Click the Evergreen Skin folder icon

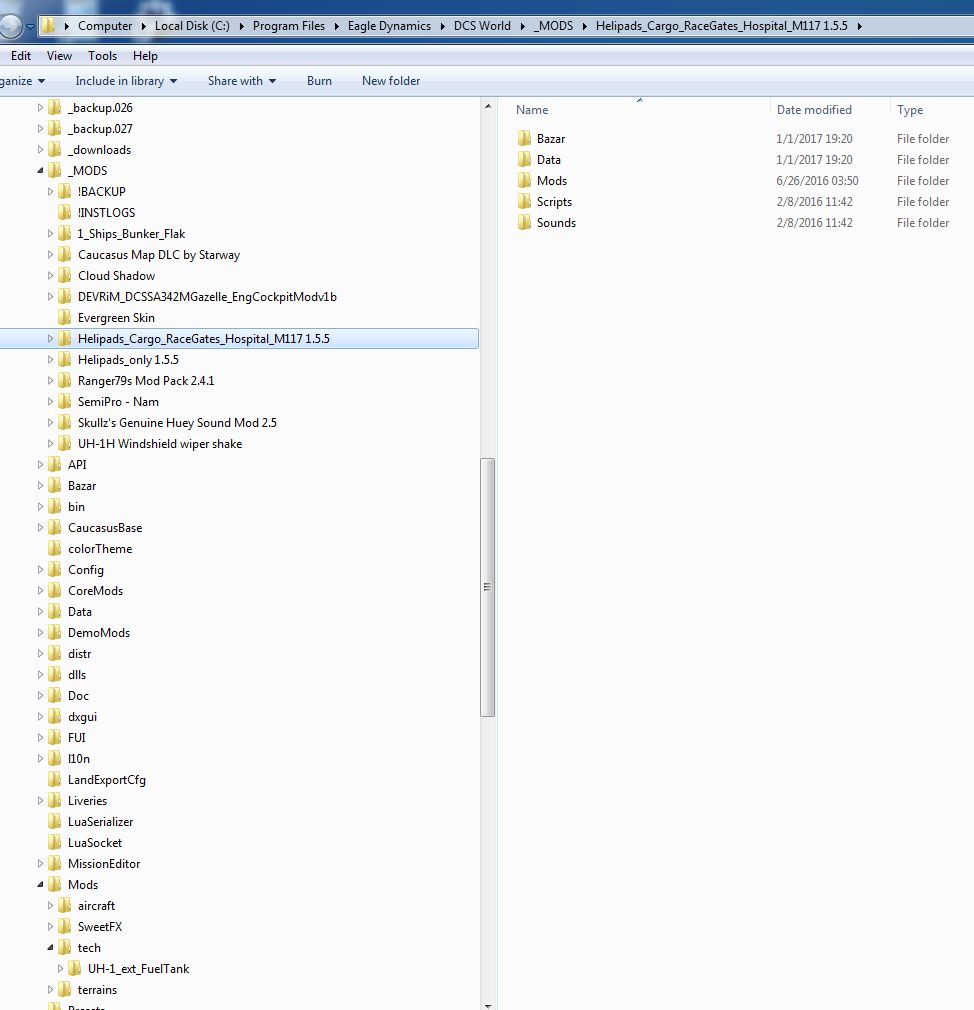pyautogui.click(x=64, y=318)
